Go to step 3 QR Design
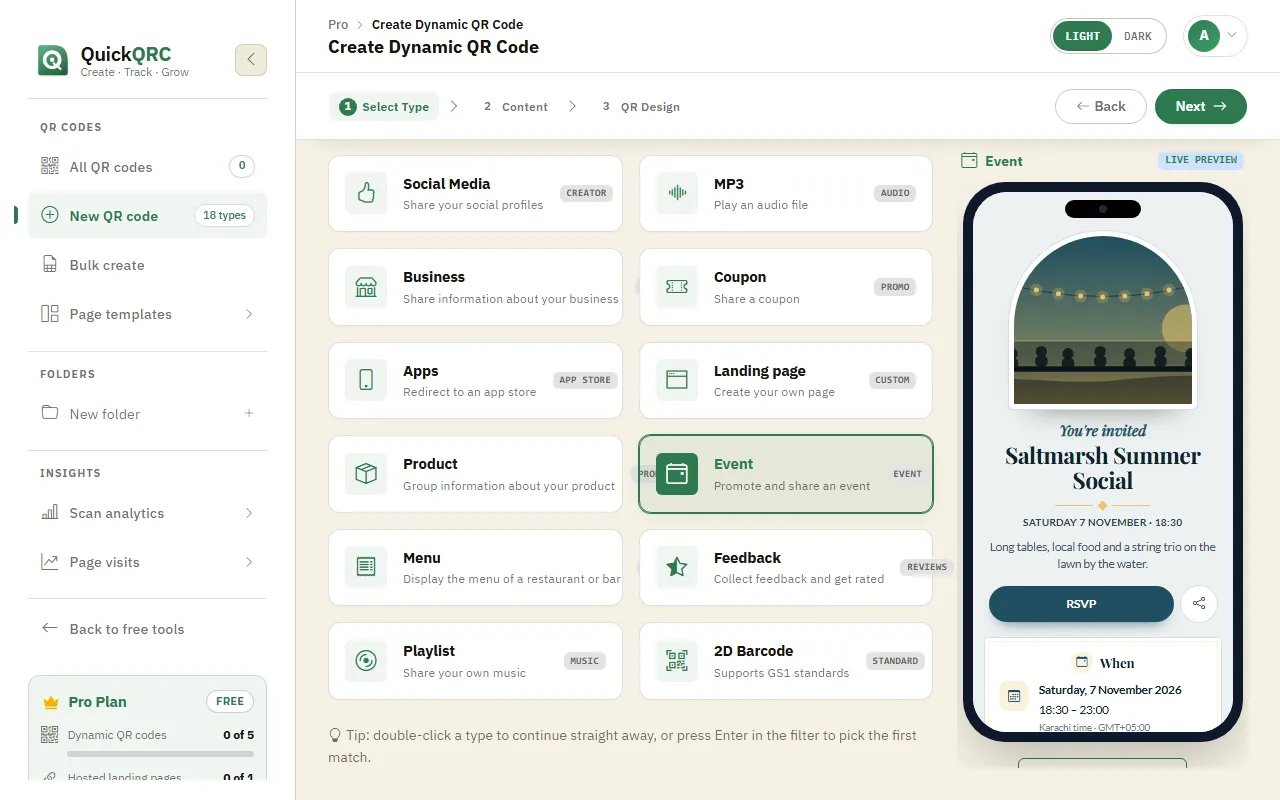 [641, 107]
